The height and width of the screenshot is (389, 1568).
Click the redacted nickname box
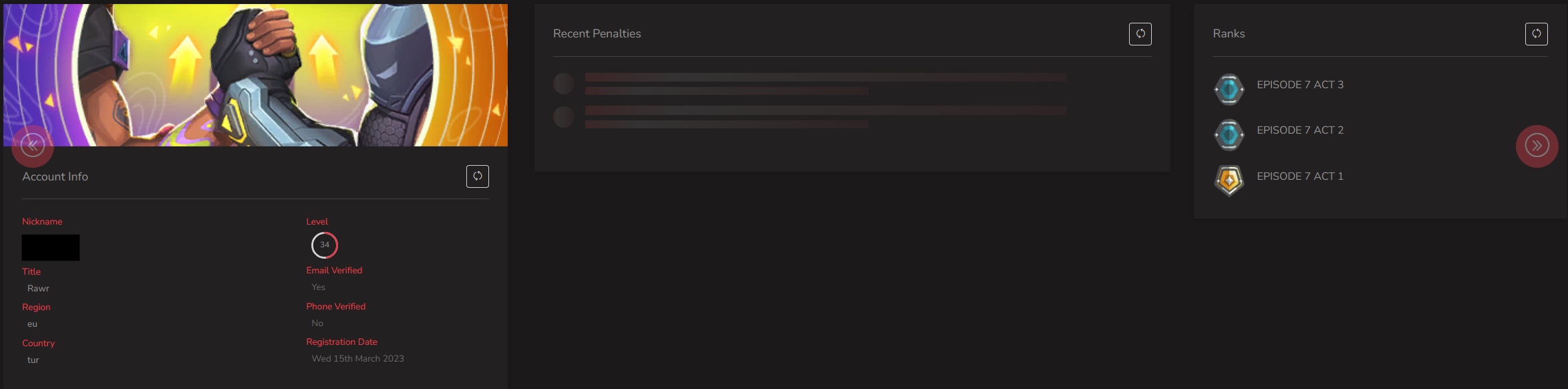(x=51, y=247)
